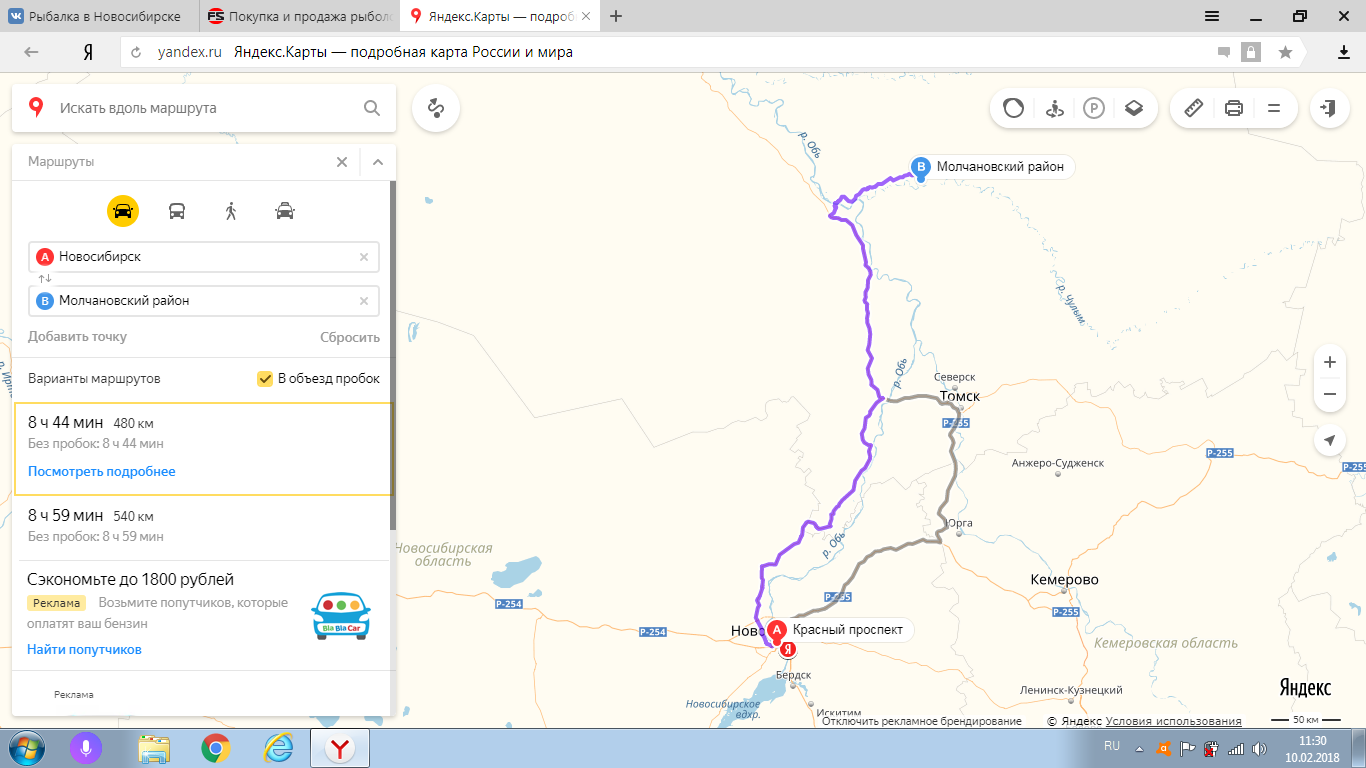Viewport: 1366px width, 768px height.
Task: Toggle В объезд пробок checkbox
Action: click(265, 379)
